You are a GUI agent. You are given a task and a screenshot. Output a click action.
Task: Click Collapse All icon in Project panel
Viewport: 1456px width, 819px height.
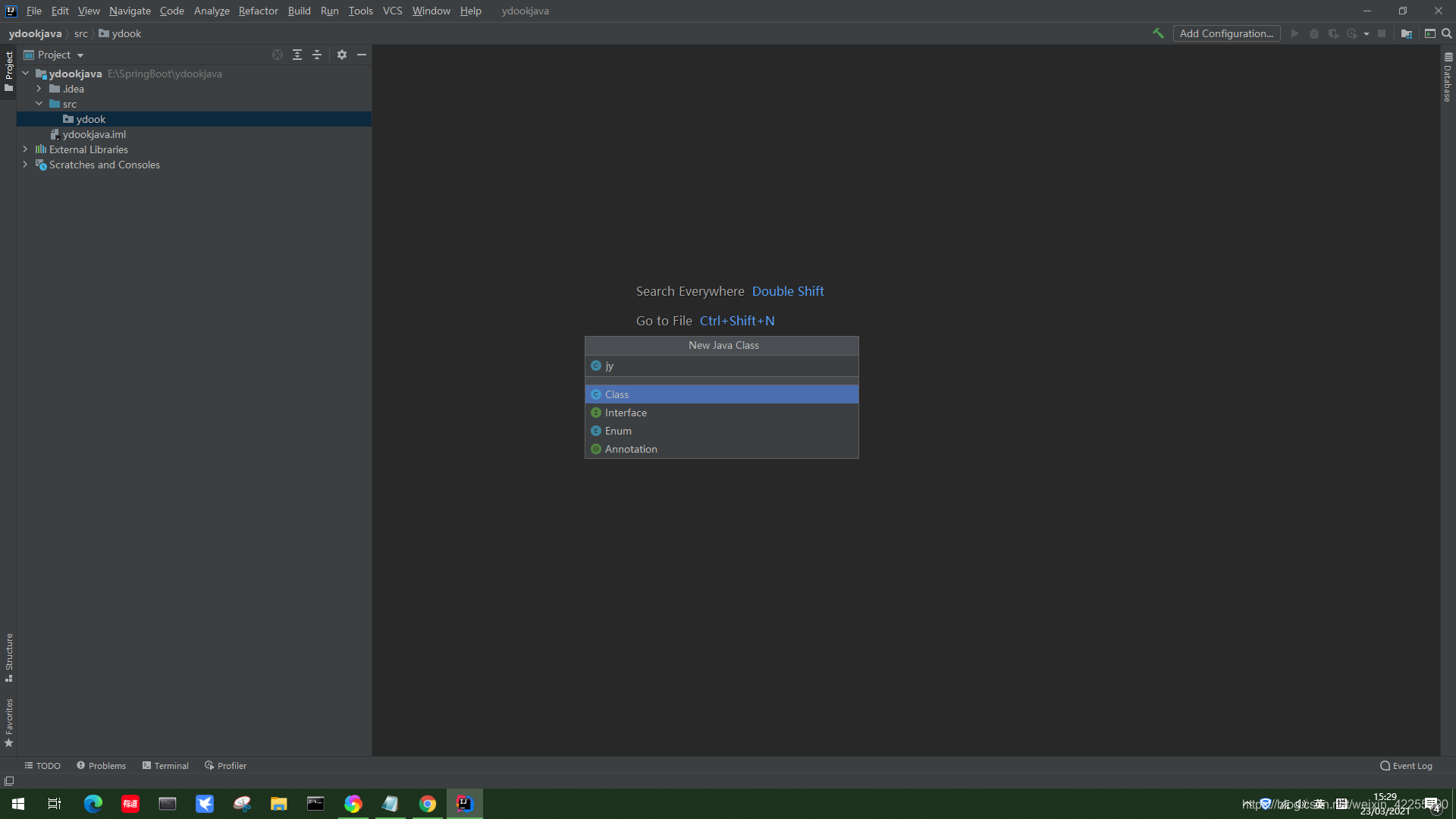[317, 55]
